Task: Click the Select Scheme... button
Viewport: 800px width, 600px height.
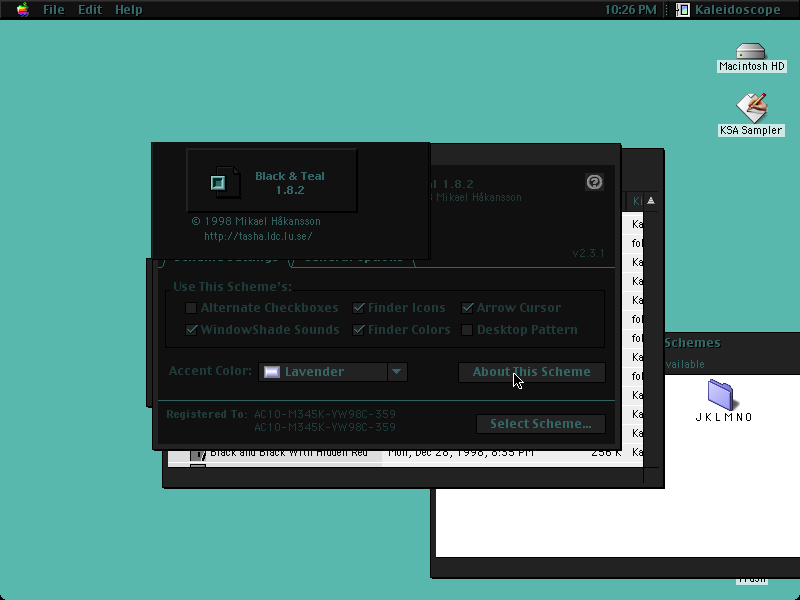Action: point(541,424)
